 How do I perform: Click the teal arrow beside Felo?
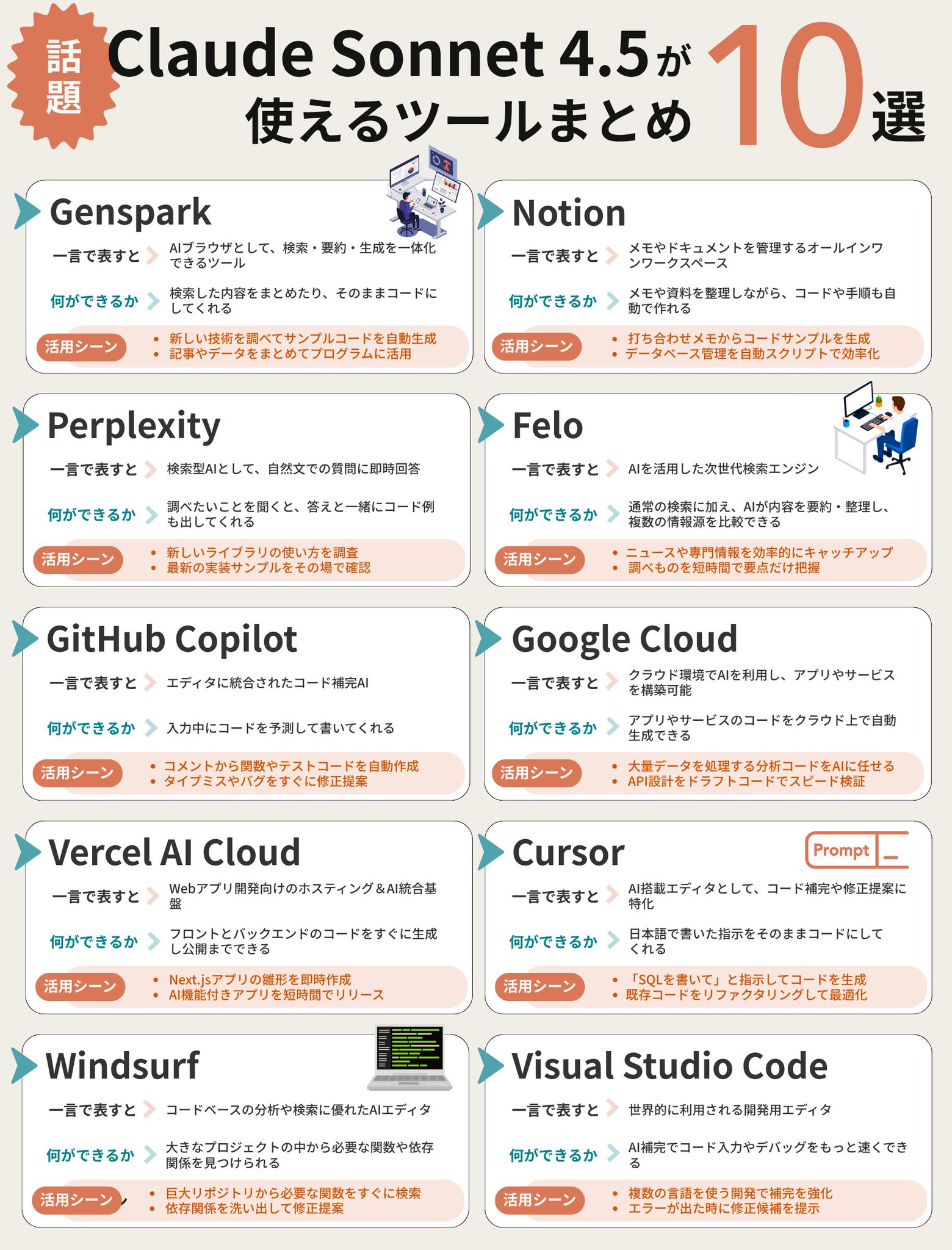click(491, 425)
